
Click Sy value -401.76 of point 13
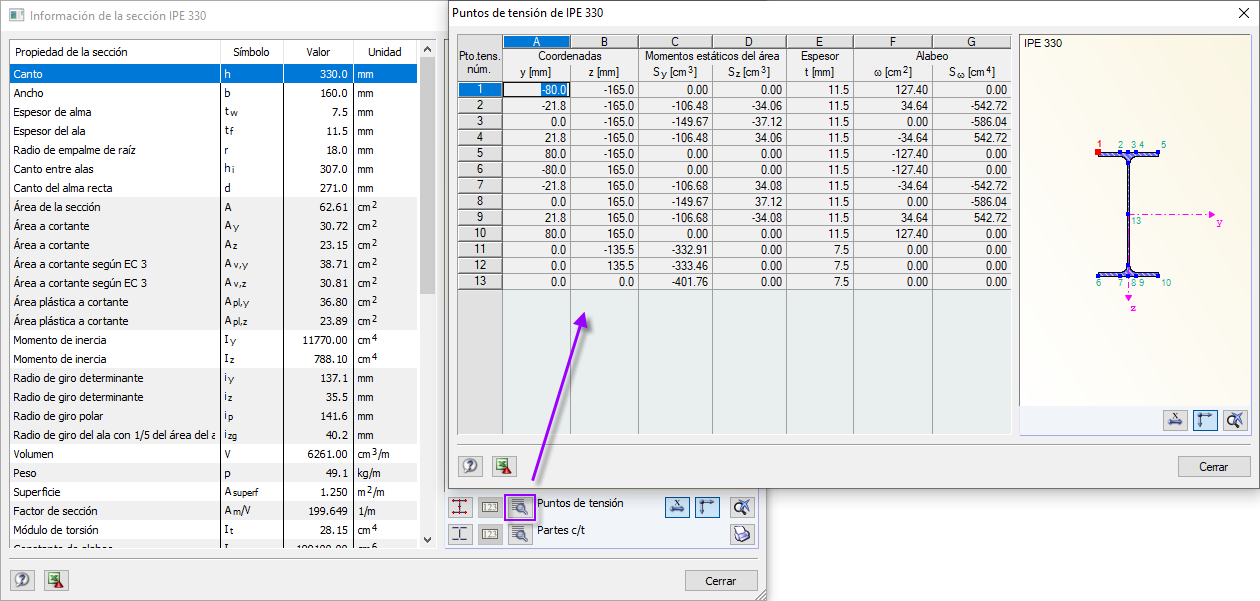675,282
